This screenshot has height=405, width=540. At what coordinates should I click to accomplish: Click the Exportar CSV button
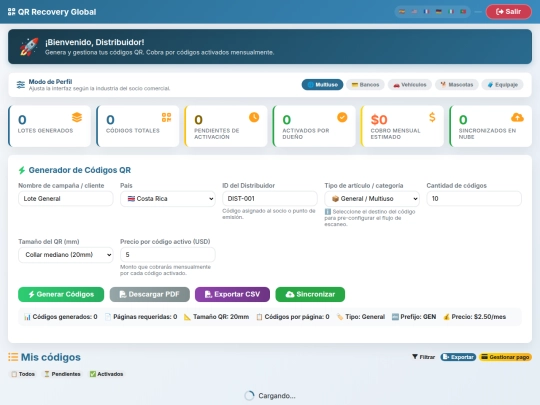click(x=232, y=294)
